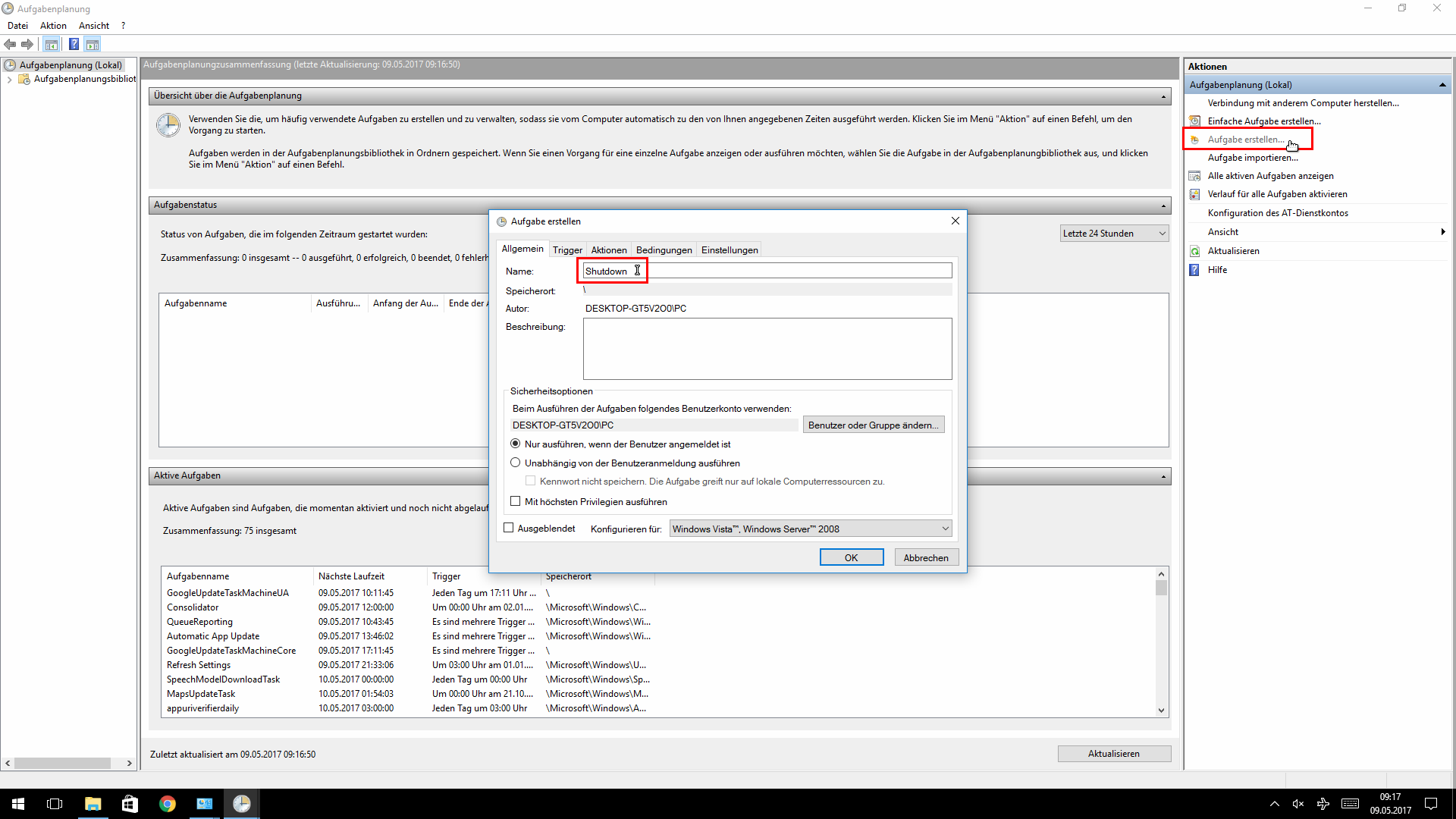Click the Aktualisieren icon in Aktionen panel
Viewport: 1456px width, 819px height.
point(1195,251)
